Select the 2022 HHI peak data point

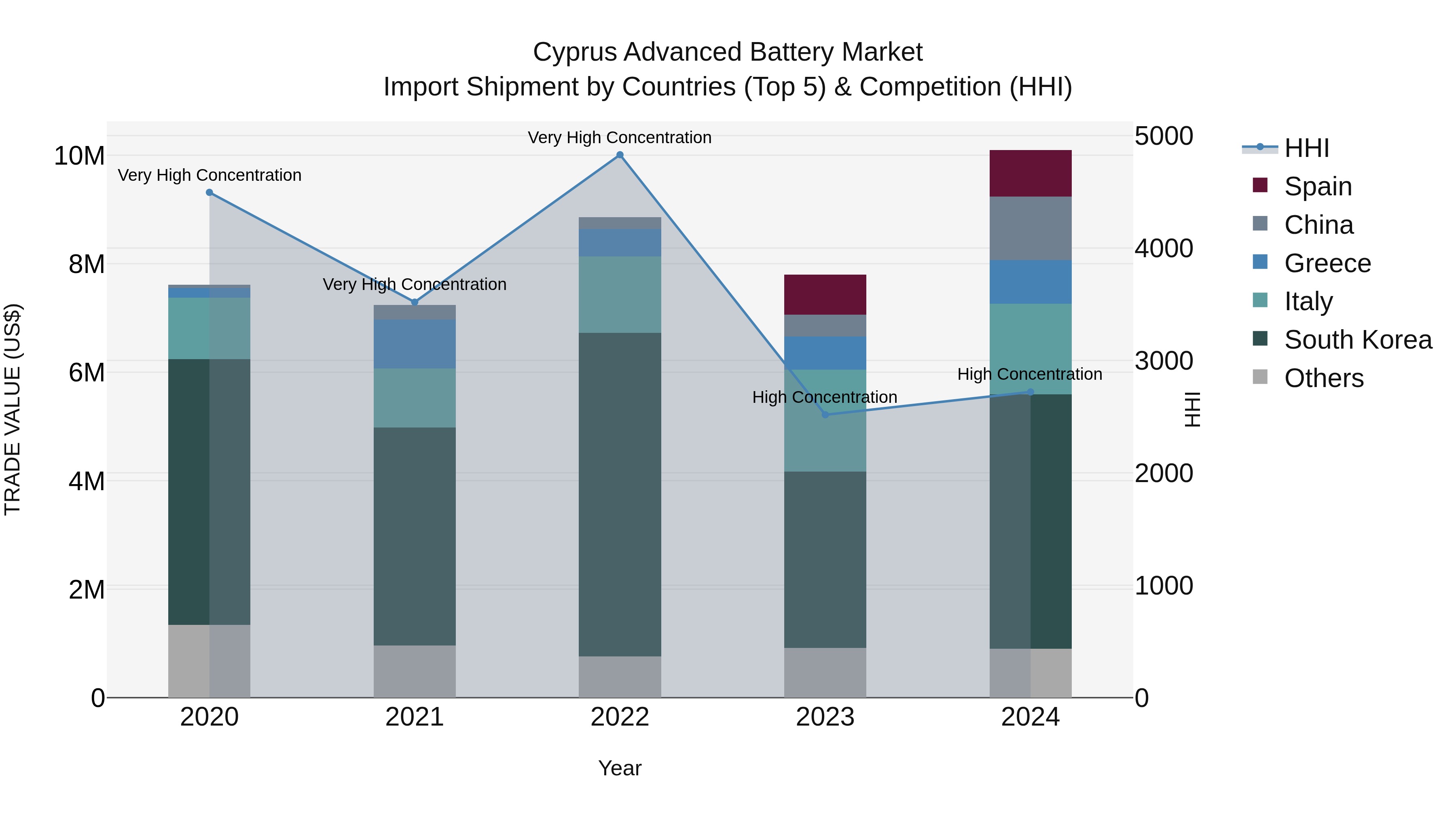[620, 155]
